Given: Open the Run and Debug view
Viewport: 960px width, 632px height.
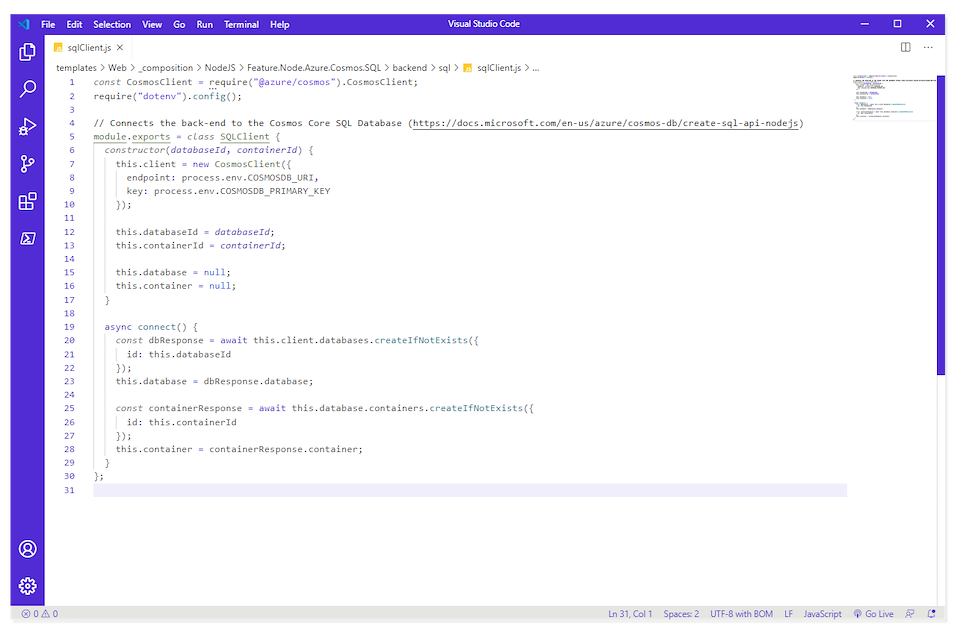Looking at the screenshot, I should 28,126.
